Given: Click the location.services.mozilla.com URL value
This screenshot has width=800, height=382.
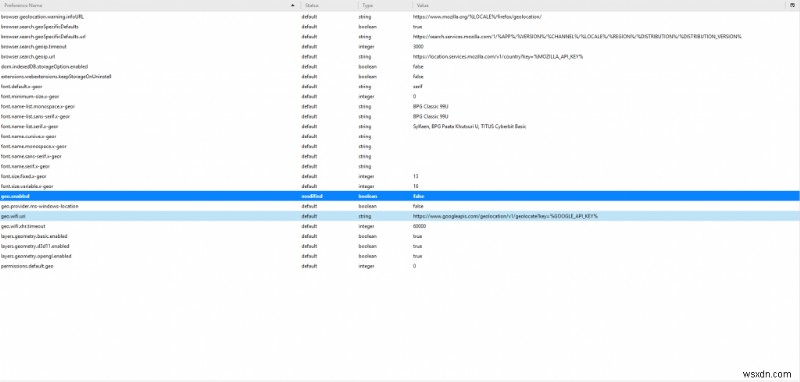Looking at the screenshot, I should pos(498,57).
